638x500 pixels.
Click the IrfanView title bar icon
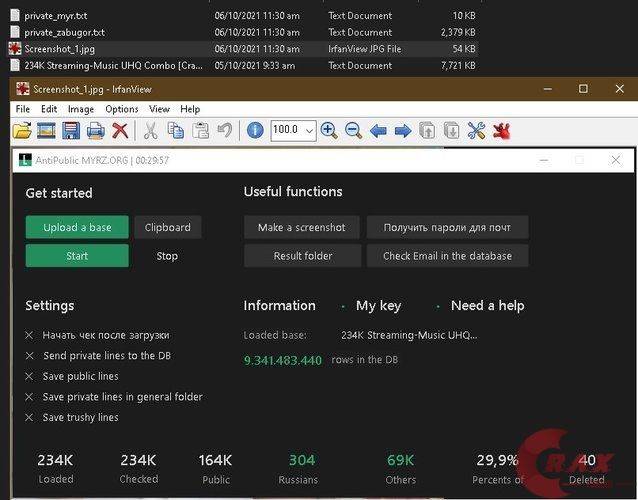23,89
